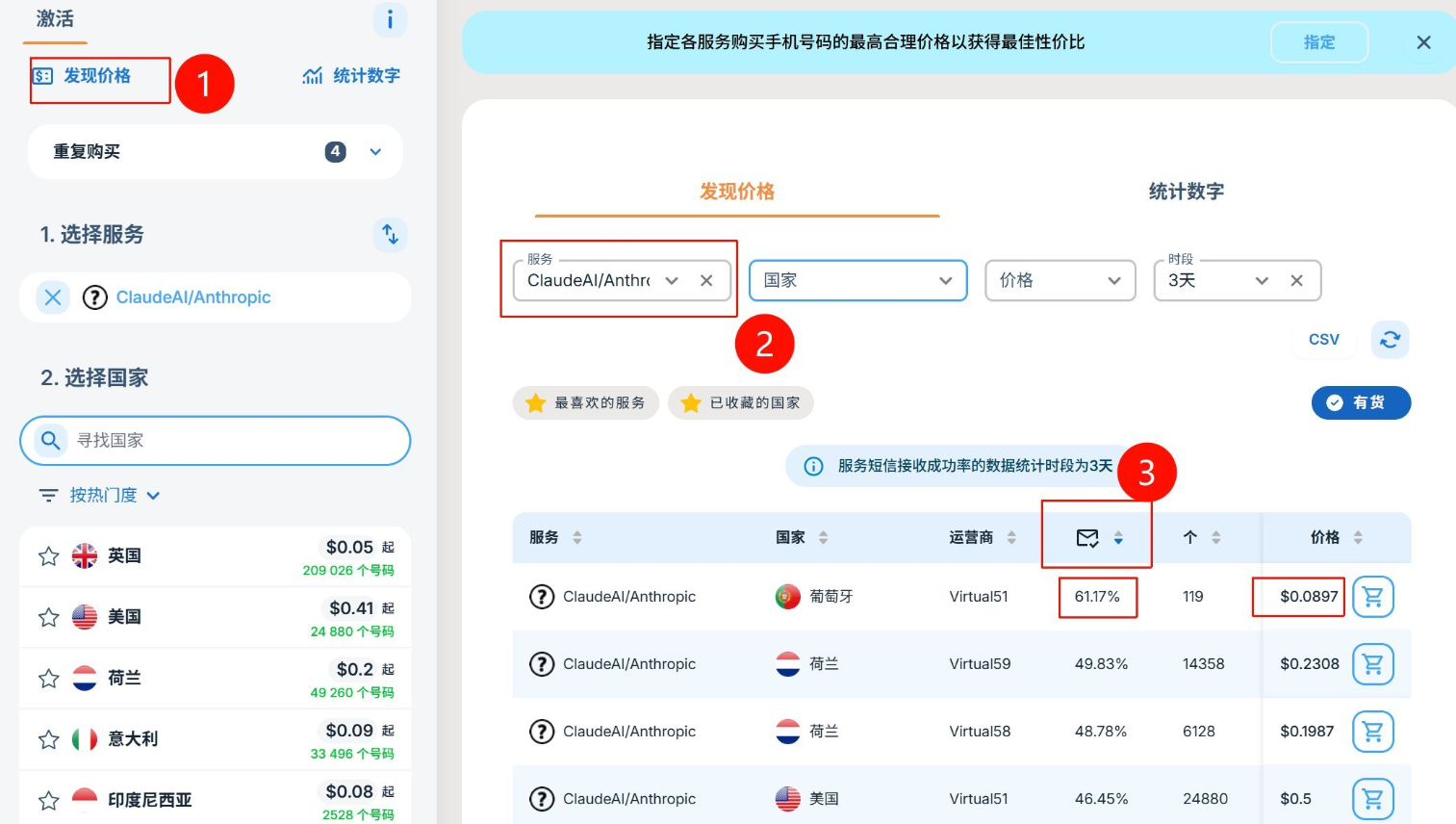The width and height of the screenshot is (1456, 824).
Task: Click the 发现价格 price icon in sidebar
Action: pyautogui.click(x=43, y=76)
